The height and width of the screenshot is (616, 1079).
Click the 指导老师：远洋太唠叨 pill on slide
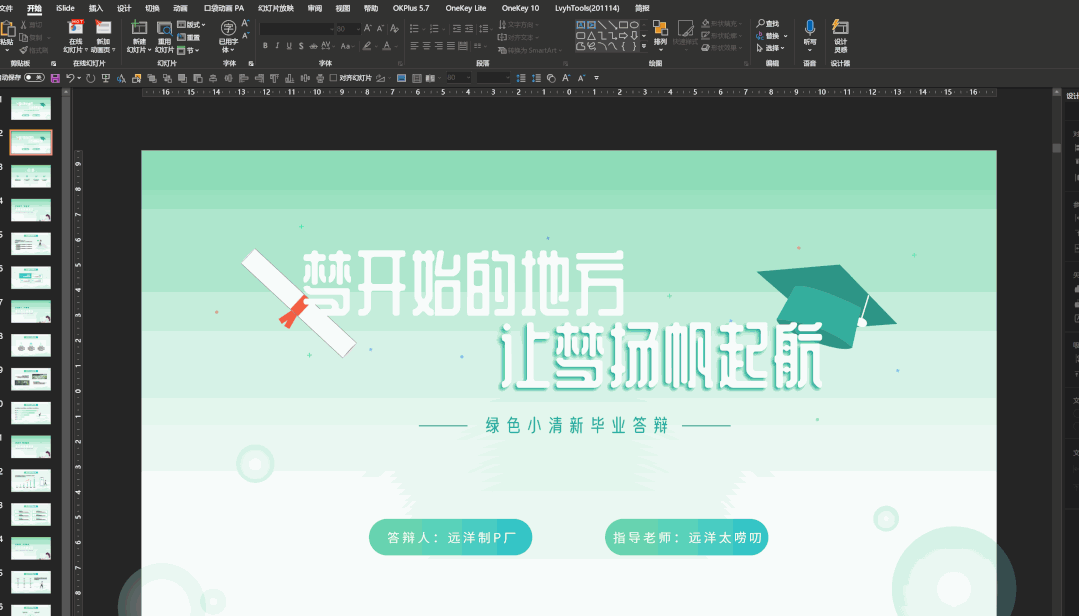pos(687,538)
